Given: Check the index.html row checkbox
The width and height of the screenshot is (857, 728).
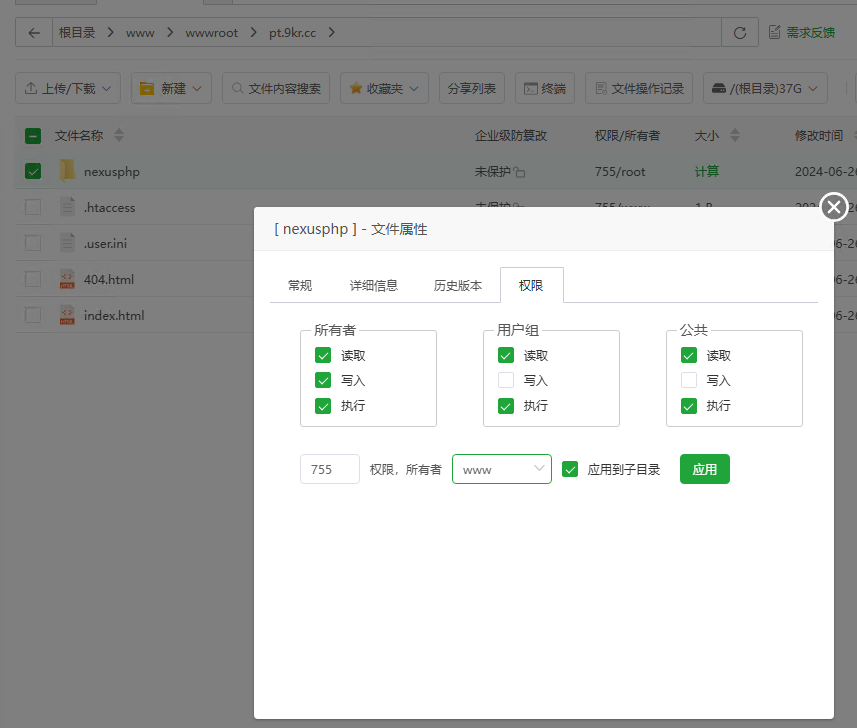Looking at the screenshot, I should click(x=33, y=315).
